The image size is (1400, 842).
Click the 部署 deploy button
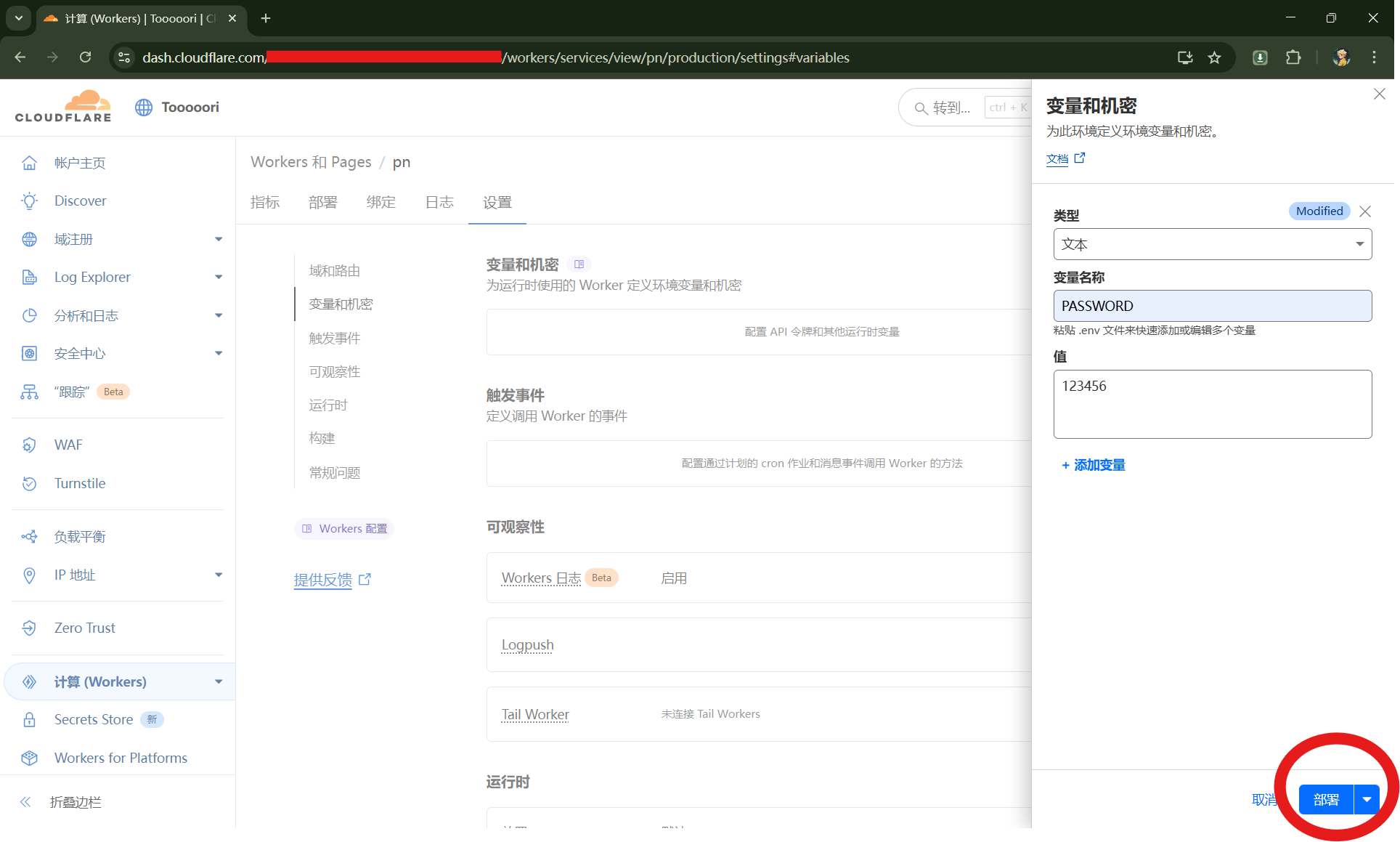[1326, 799]
